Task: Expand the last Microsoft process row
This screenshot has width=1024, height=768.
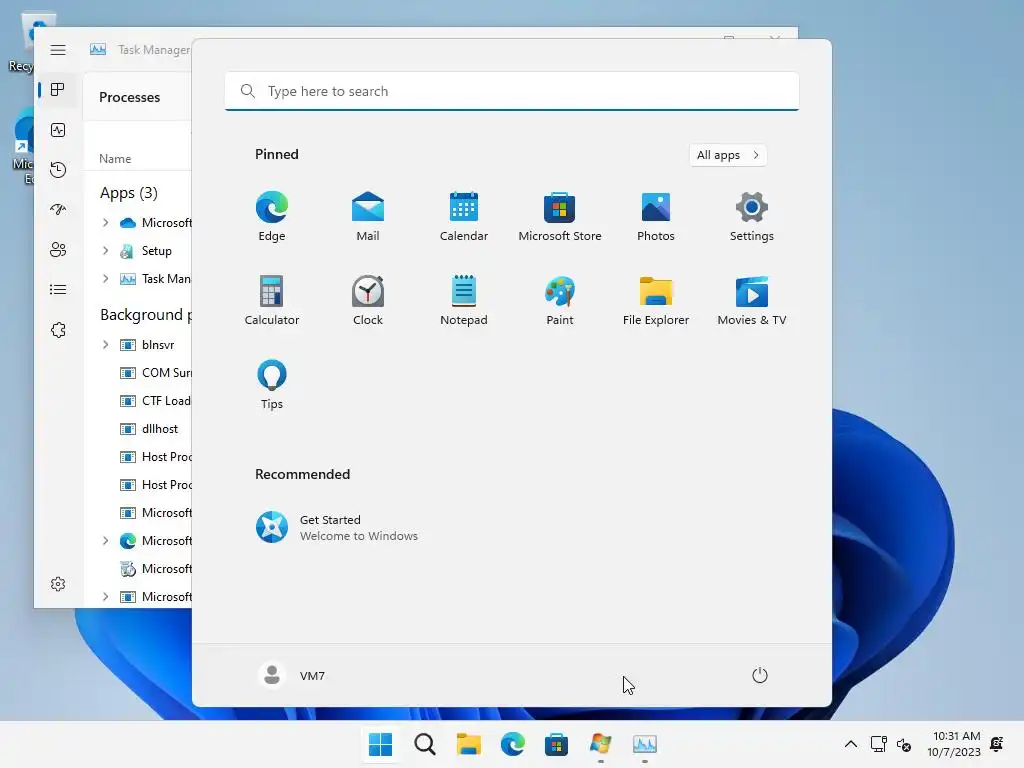Action: [105, 597]
